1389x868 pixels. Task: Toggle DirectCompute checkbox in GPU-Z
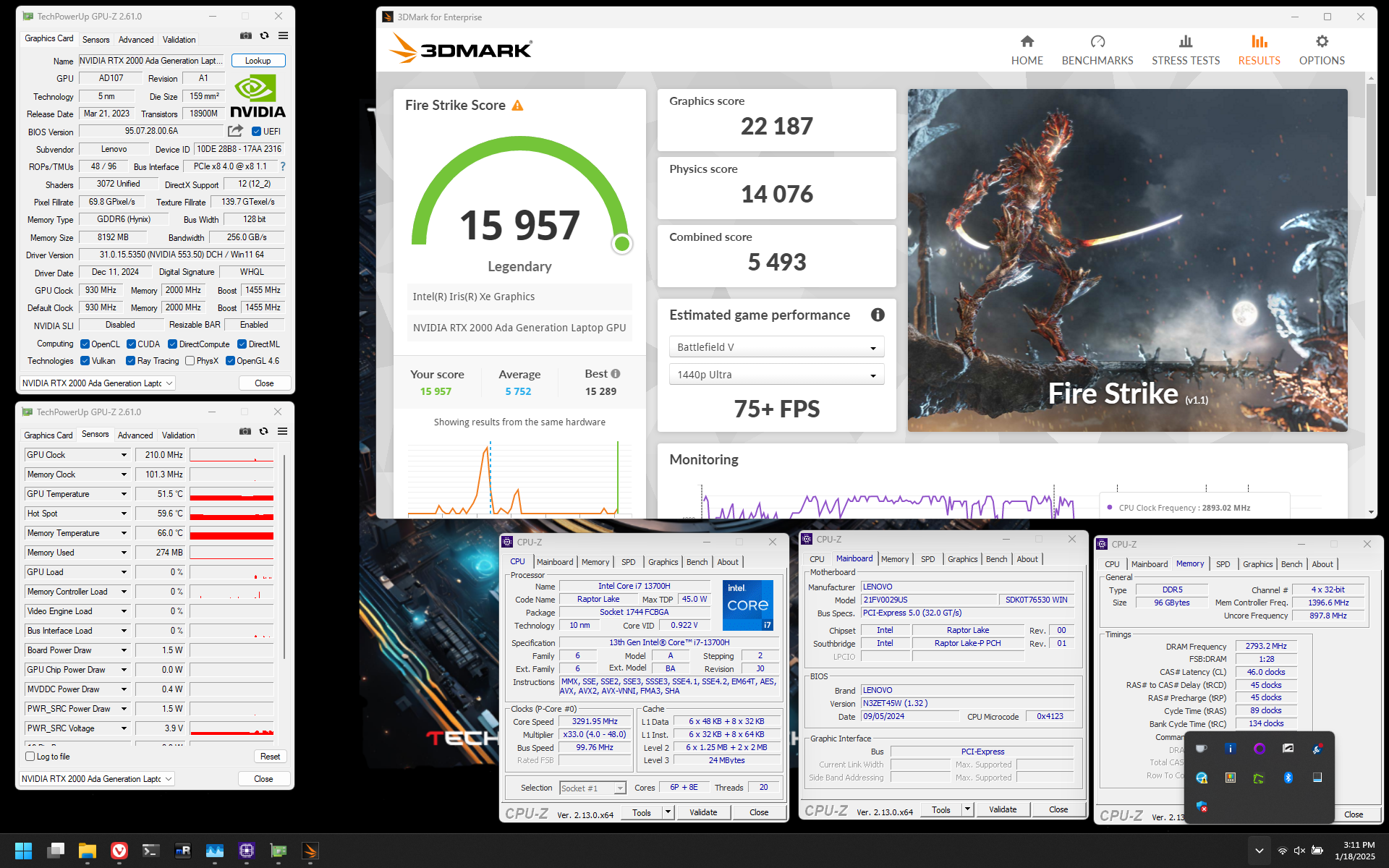173,344
